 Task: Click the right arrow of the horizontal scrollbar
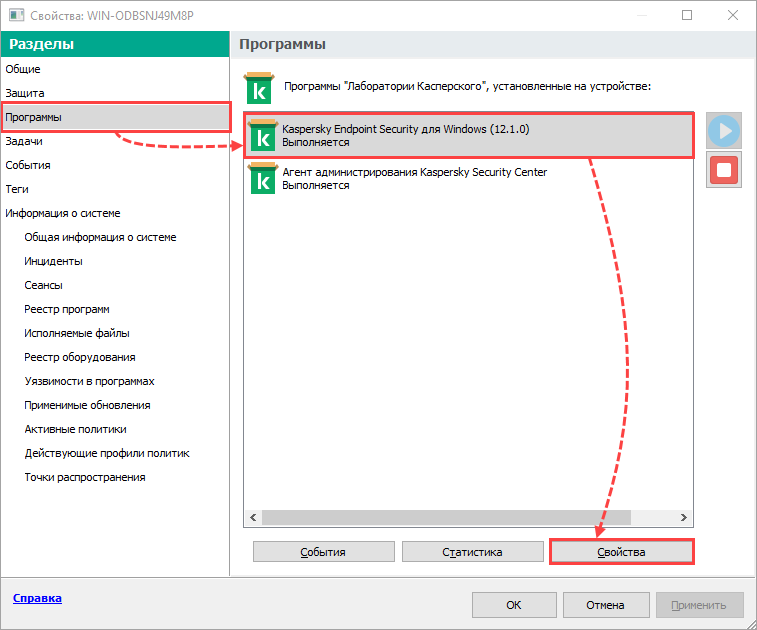(x=684, y=518)
